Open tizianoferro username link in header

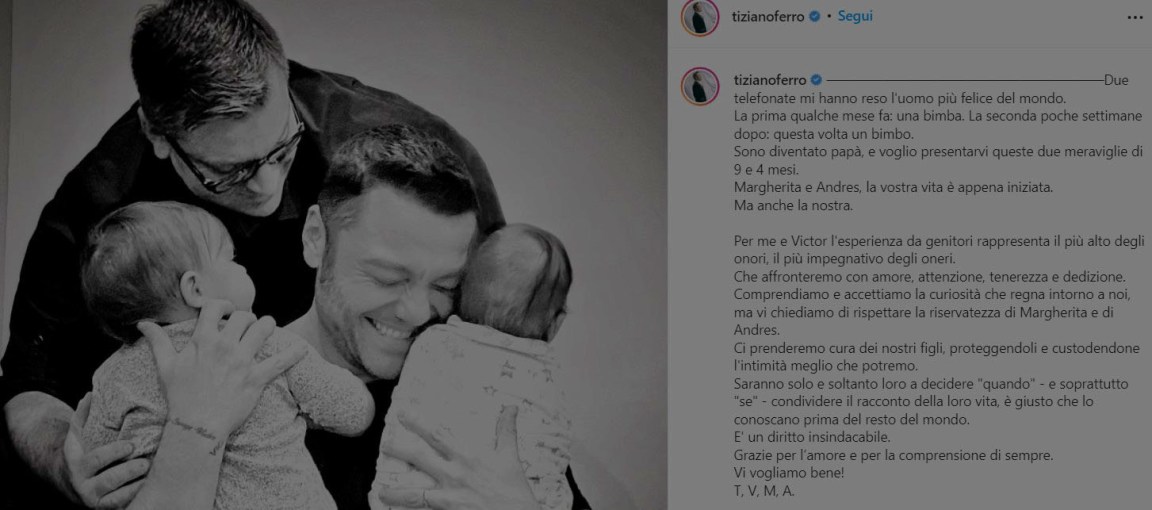pyautogui.click(x=768, y=17)
